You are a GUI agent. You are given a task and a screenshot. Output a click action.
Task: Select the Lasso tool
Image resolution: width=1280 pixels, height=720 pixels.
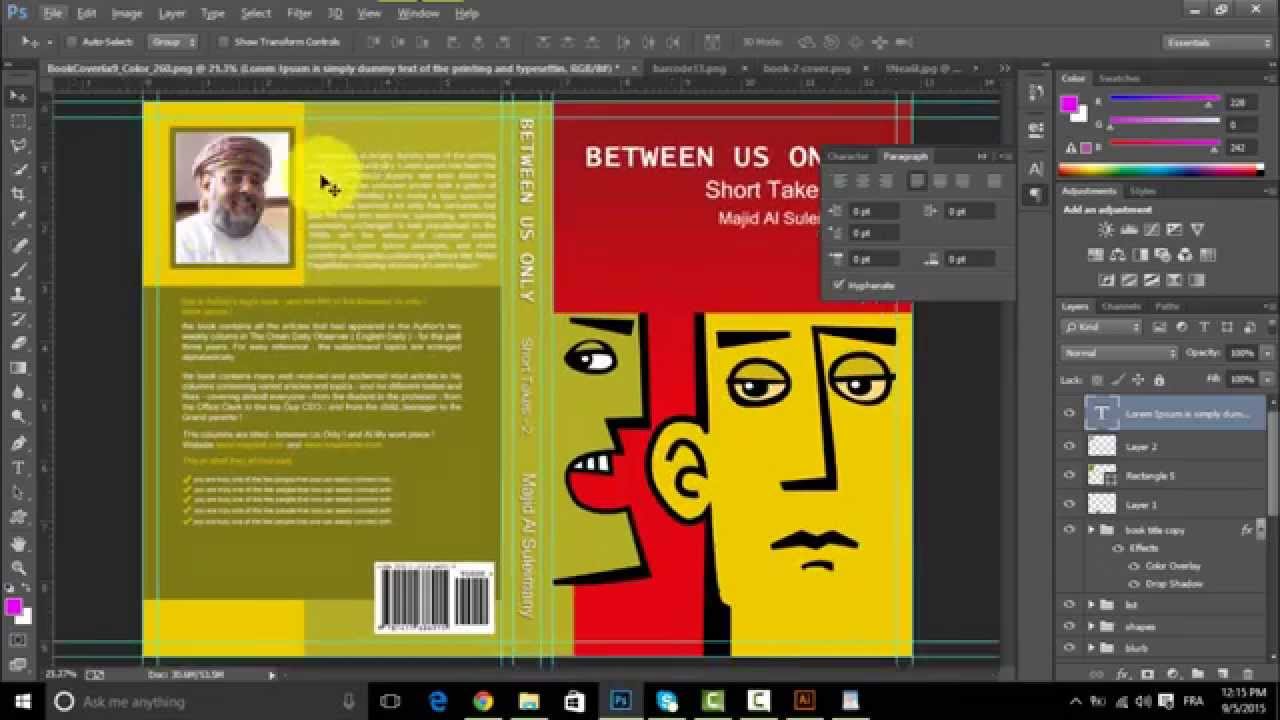[x=18, y=146]
